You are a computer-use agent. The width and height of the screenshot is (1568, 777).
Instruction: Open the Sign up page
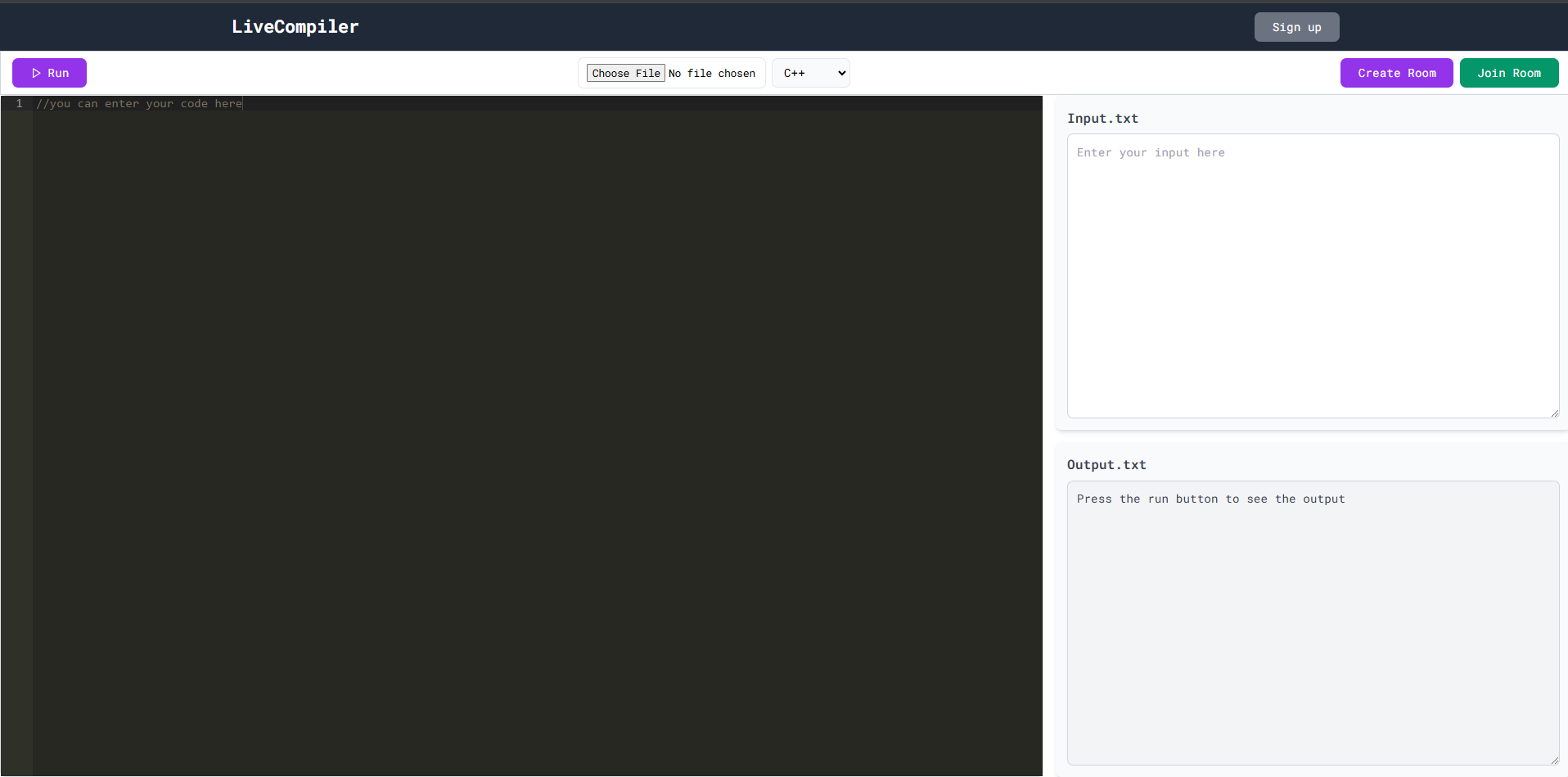[1296, 27]
